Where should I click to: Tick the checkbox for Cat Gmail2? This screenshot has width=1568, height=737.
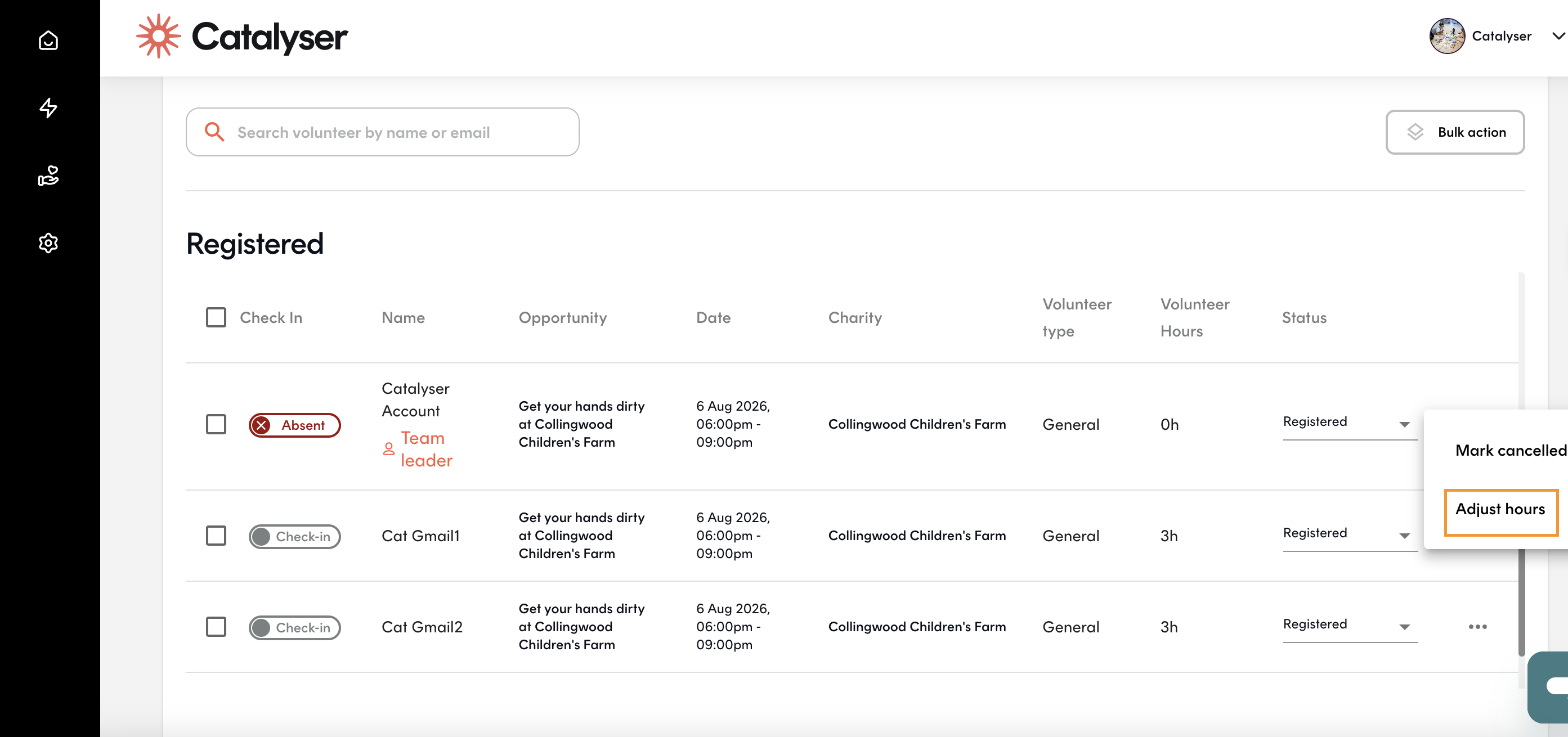pos(216,627)
